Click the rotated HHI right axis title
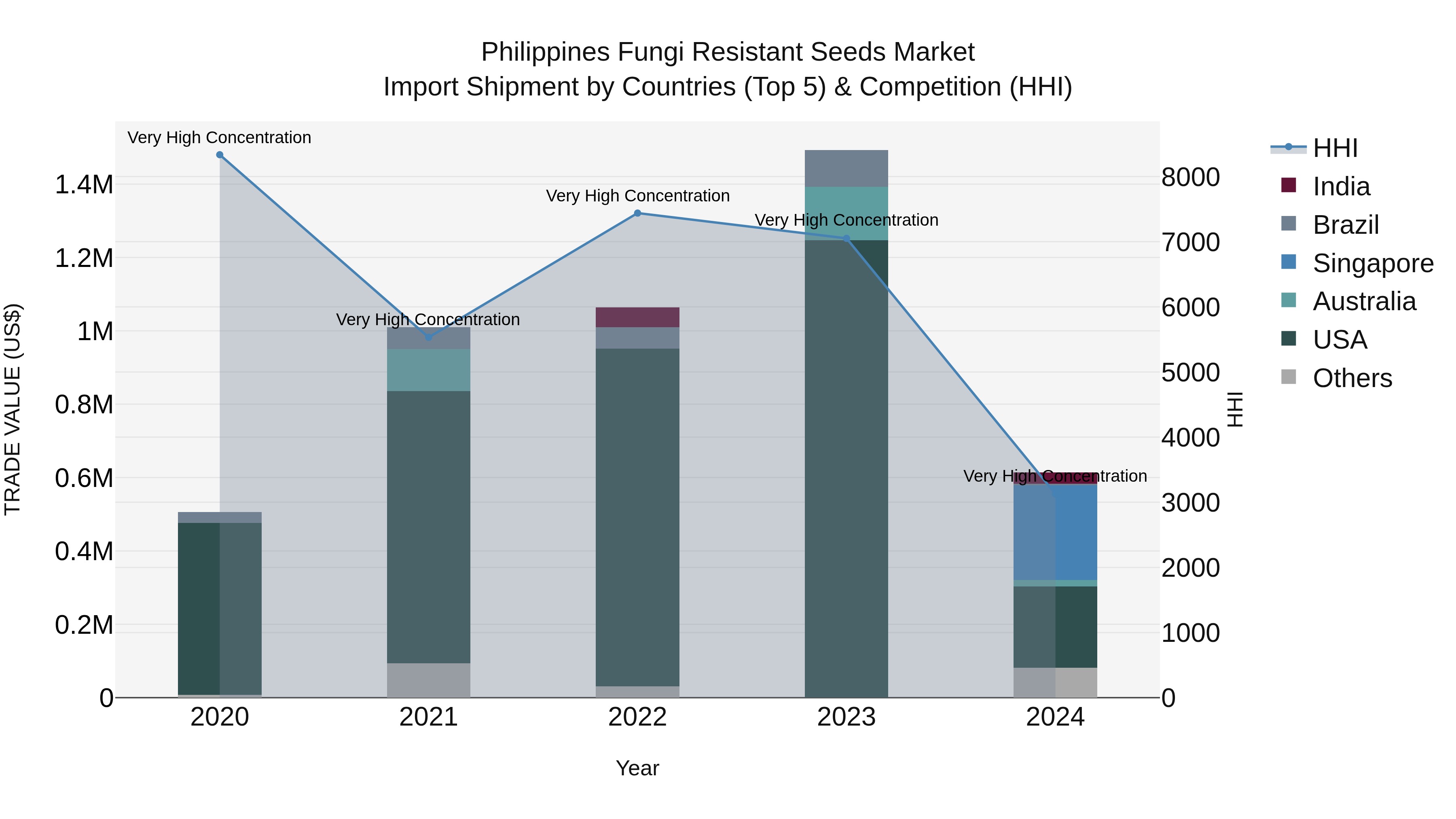 [x=1236, y=409]
